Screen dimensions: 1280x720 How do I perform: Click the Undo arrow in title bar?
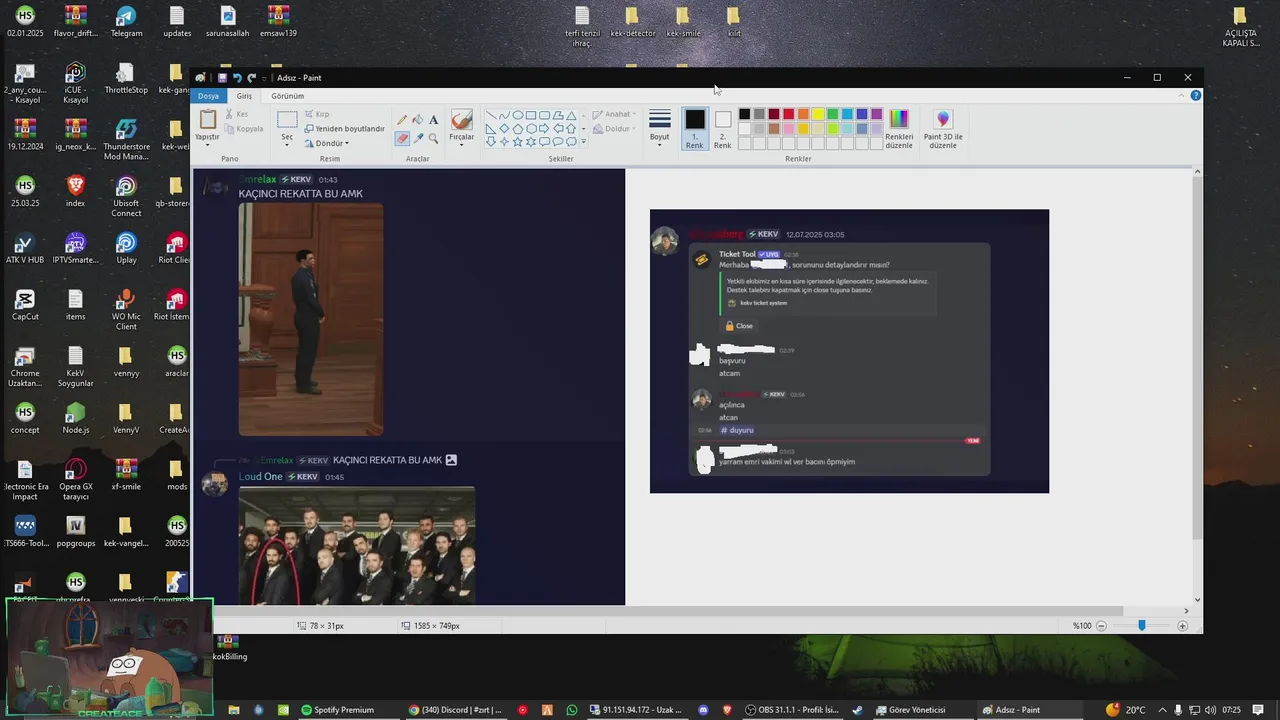237,78
